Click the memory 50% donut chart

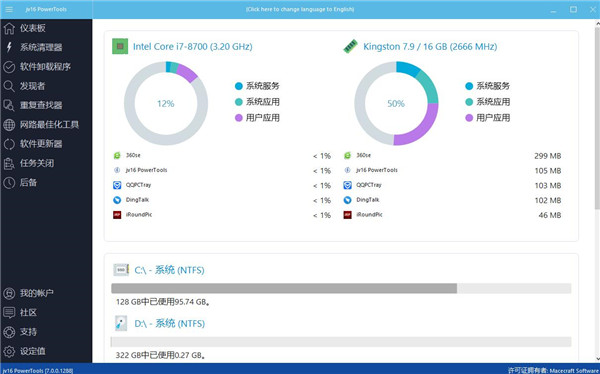396,103
